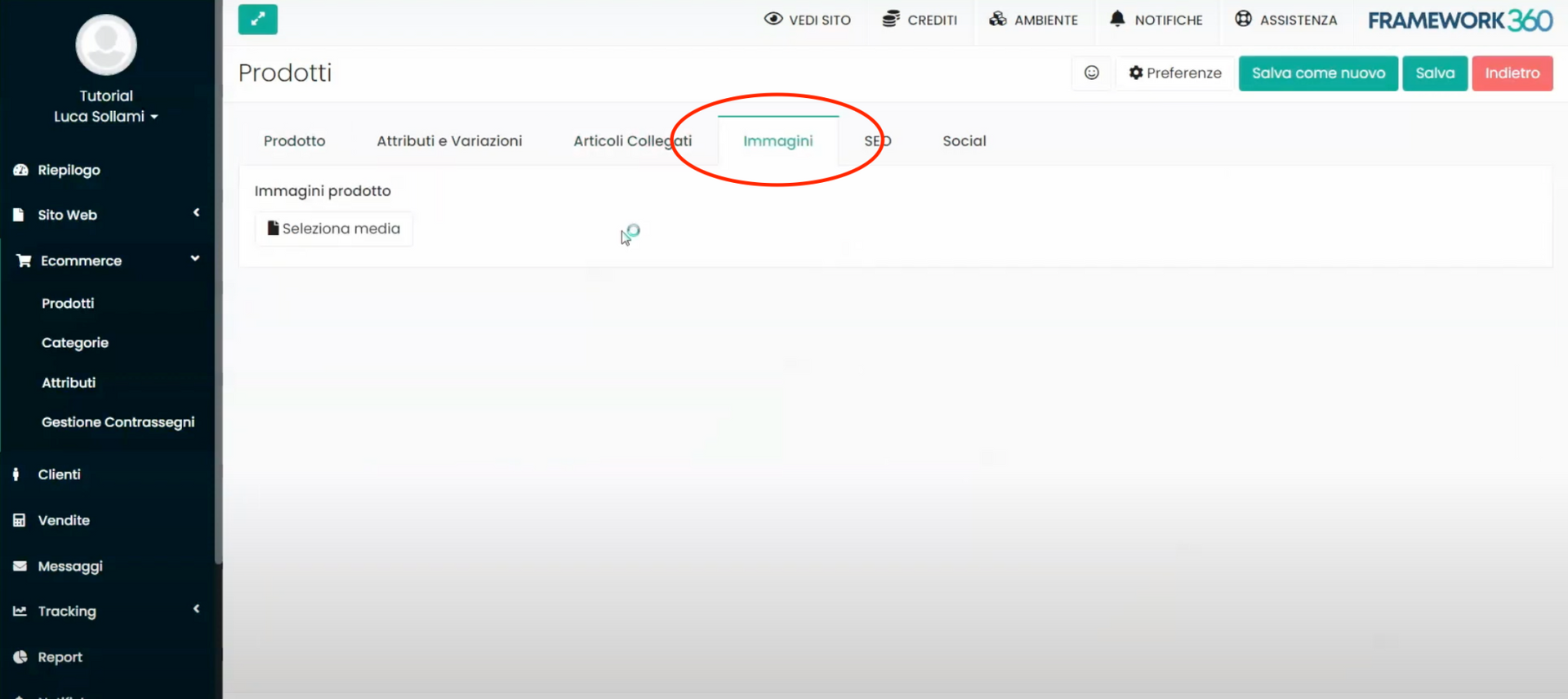Viewport: 1568px width, 699px height.
Task: Open Report sidebar item
Action: click(x=60, y=657)
